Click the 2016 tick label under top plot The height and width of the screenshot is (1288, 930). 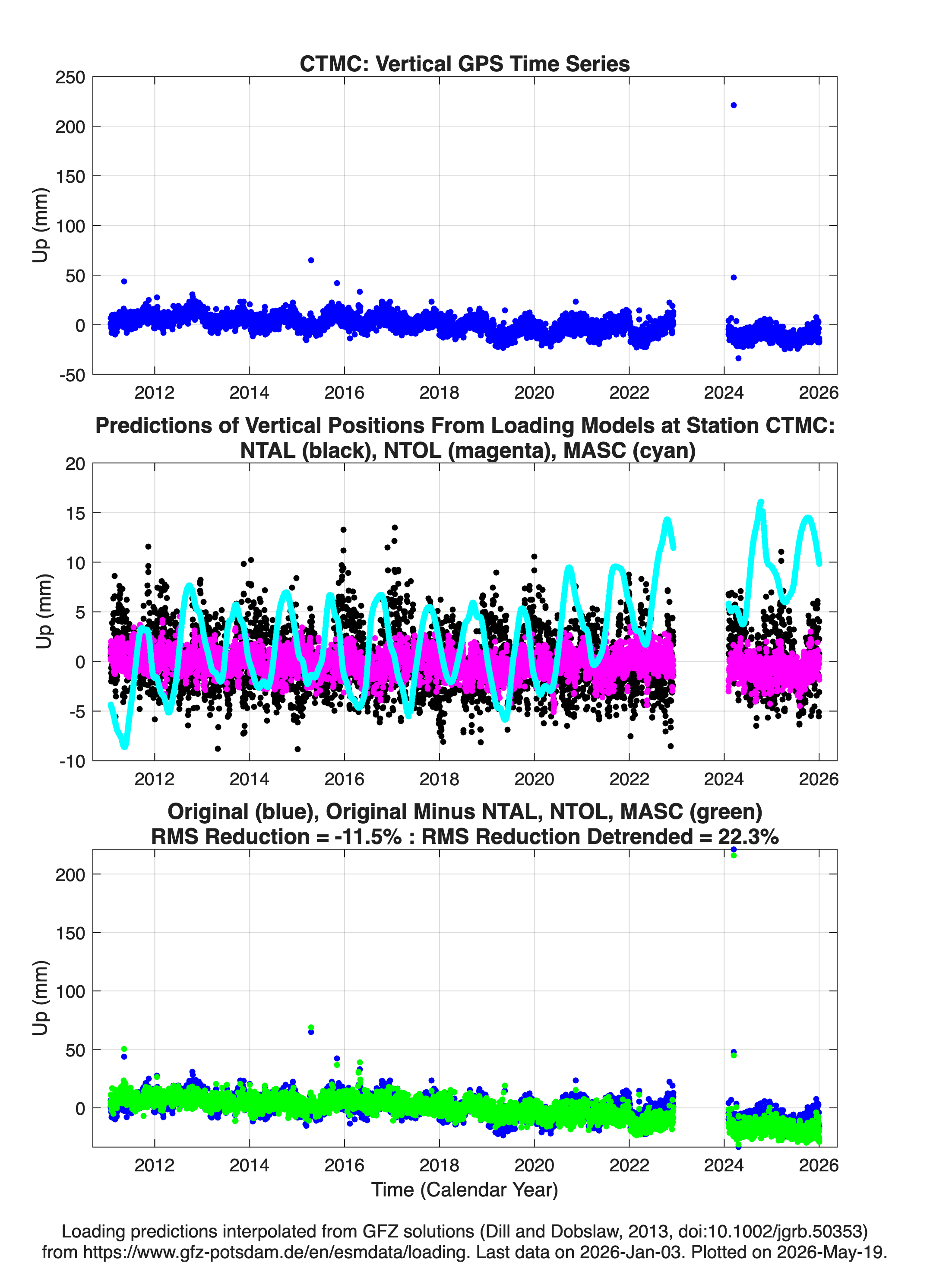pos(344,393)
